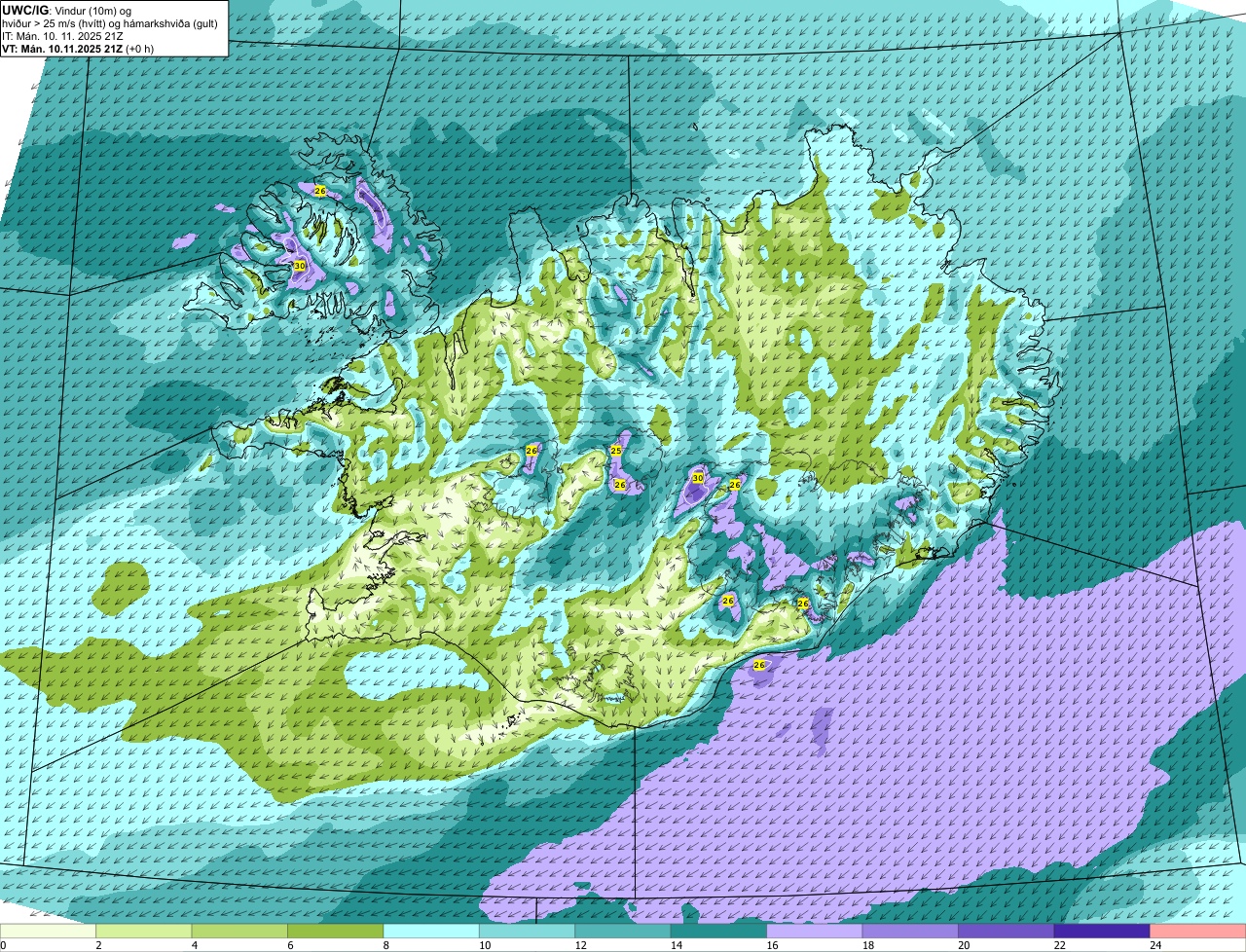Click the medium teal 12–14 m/s legend swatch
The image size is (1246, 952).
(623, 931)
